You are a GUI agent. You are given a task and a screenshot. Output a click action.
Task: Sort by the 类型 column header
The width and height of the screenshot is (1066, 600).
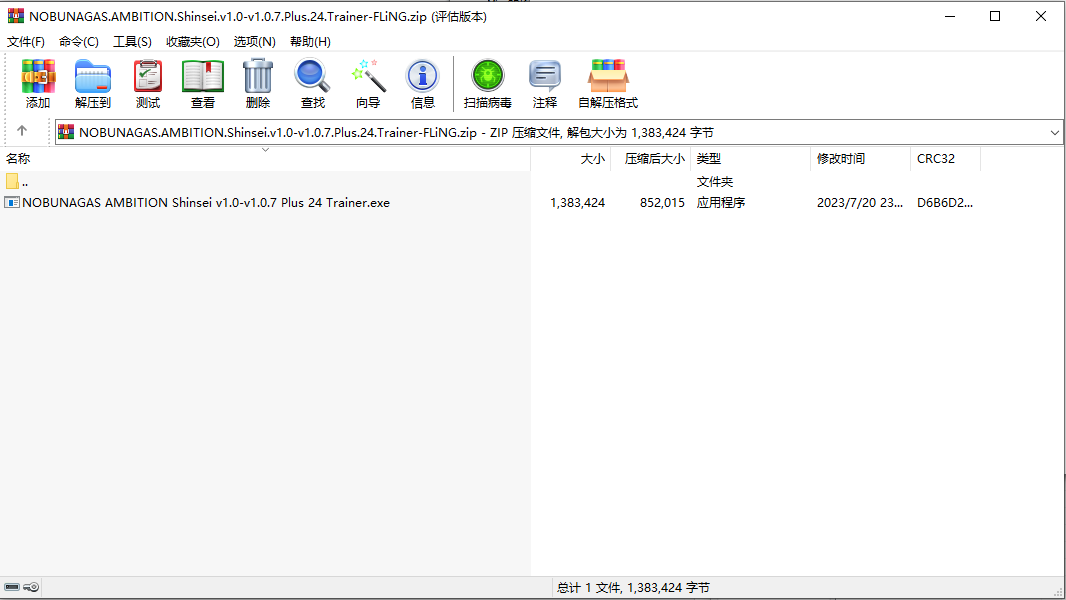tap(751, 158)
